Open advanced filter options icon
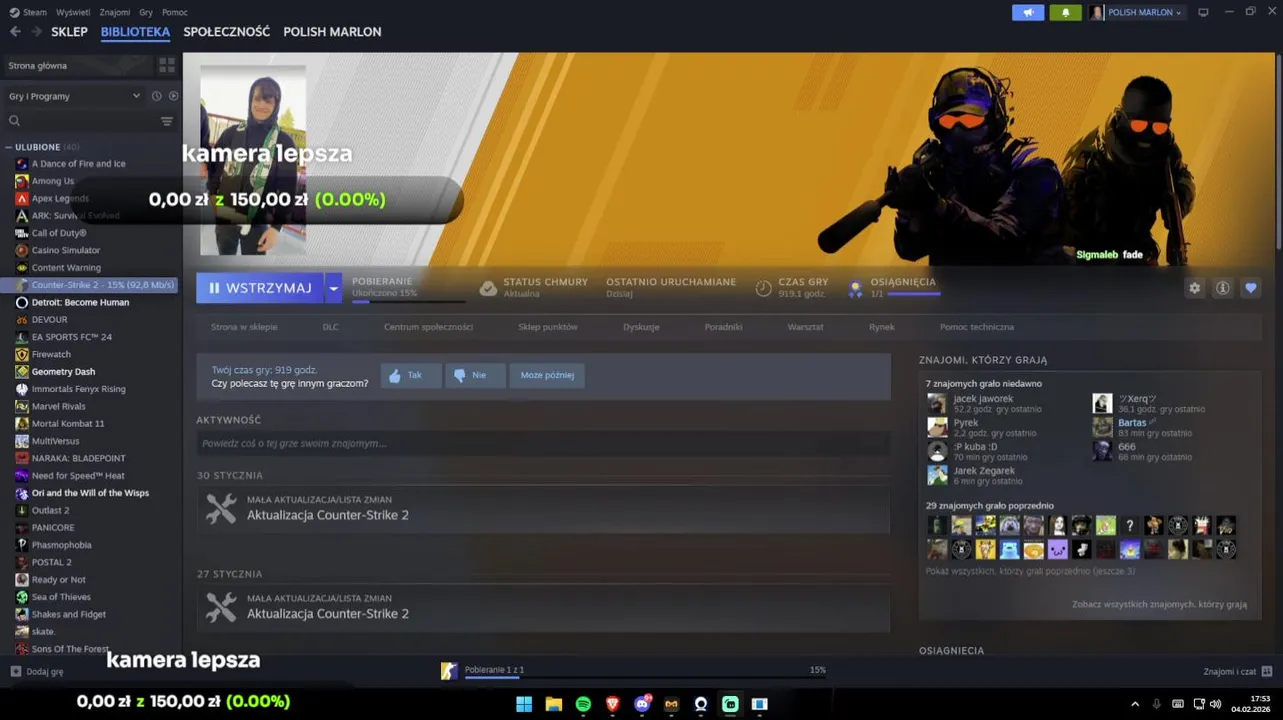The image size is (1283, 720). [167, 121]
